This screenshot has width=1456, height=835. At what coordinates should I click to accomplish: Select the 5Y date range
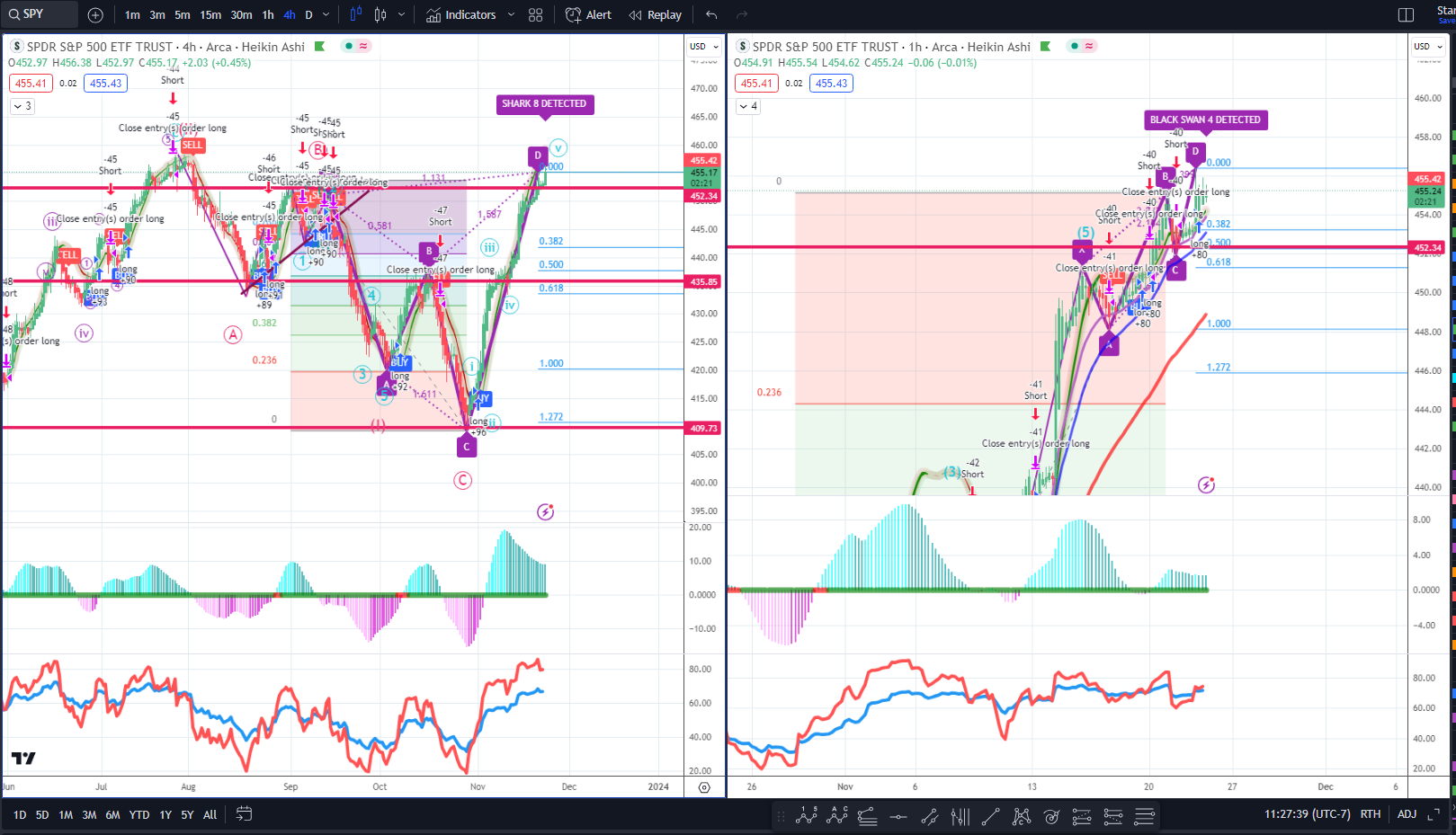pyautogui.click(x=187, y=815)
